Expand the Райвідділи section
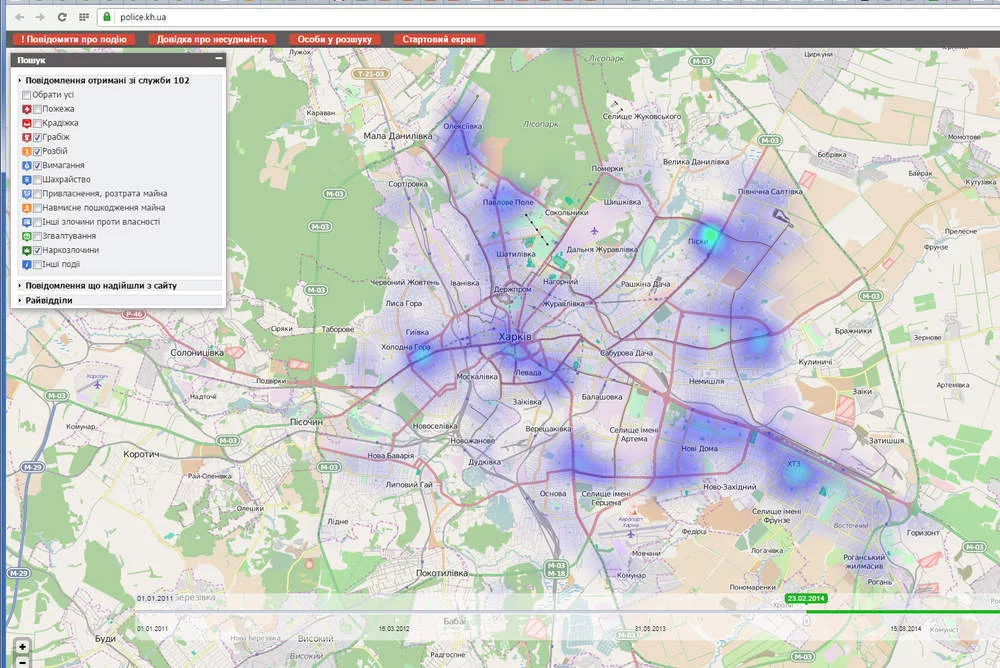This screenshot has height=668, width=1000. [x=119, y=301]
